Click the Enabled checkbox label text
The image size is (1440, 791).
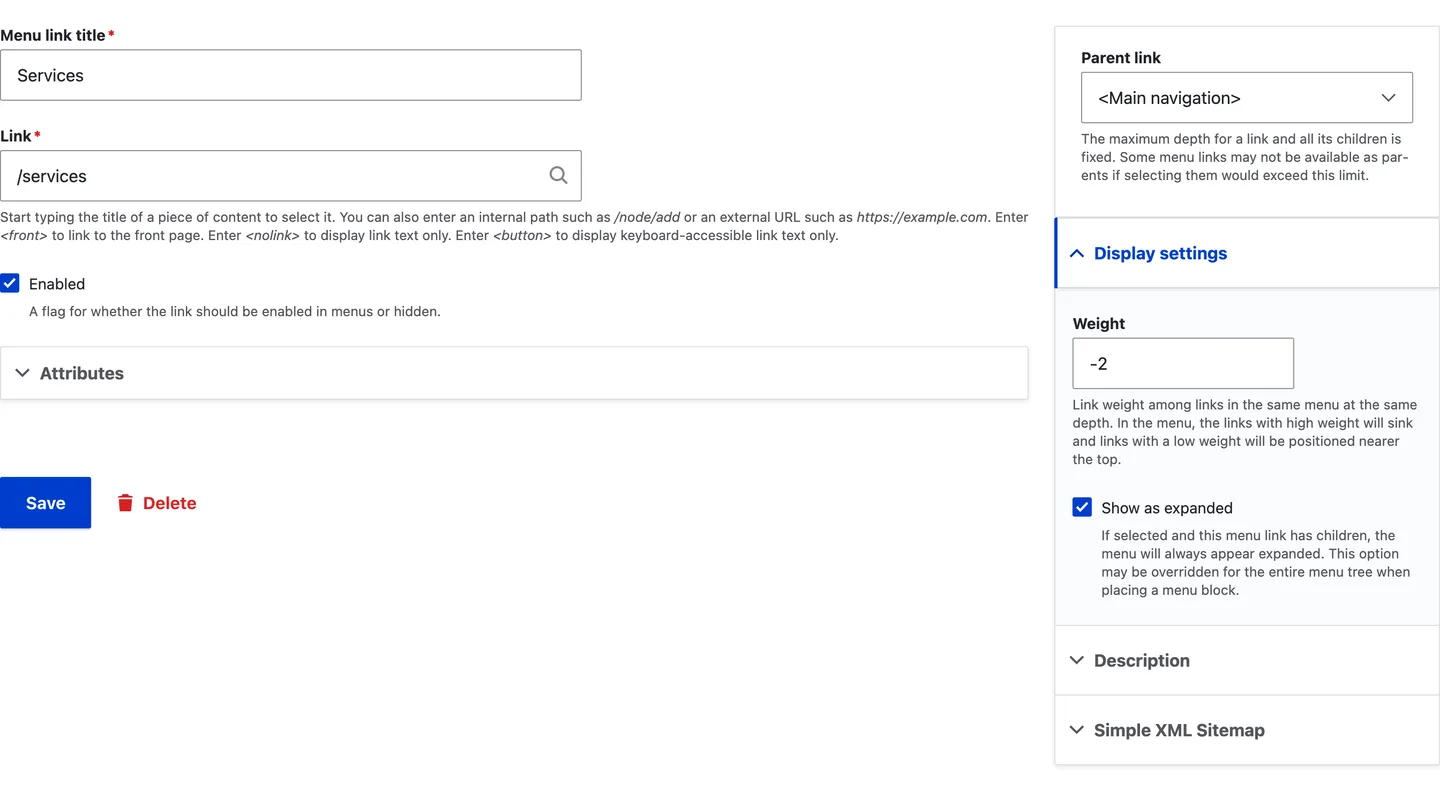point(57,284)
